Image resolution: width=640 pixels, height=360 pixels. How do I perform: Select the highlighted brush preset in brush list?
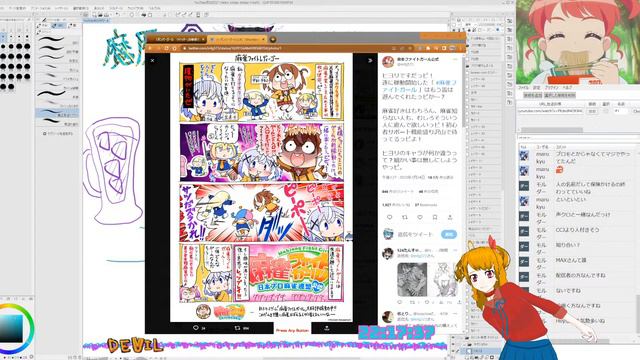57,113
